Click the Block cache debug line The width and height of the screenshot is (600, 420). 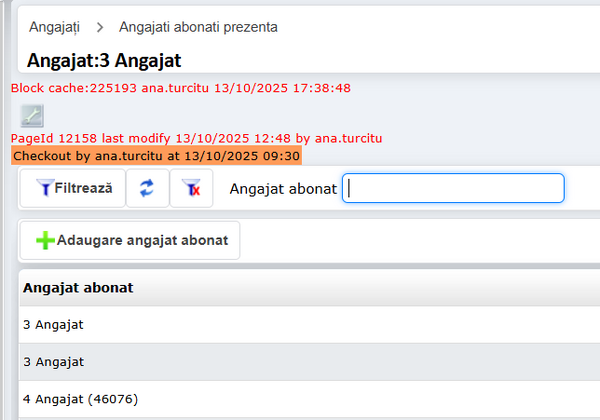tap(180, 88)
